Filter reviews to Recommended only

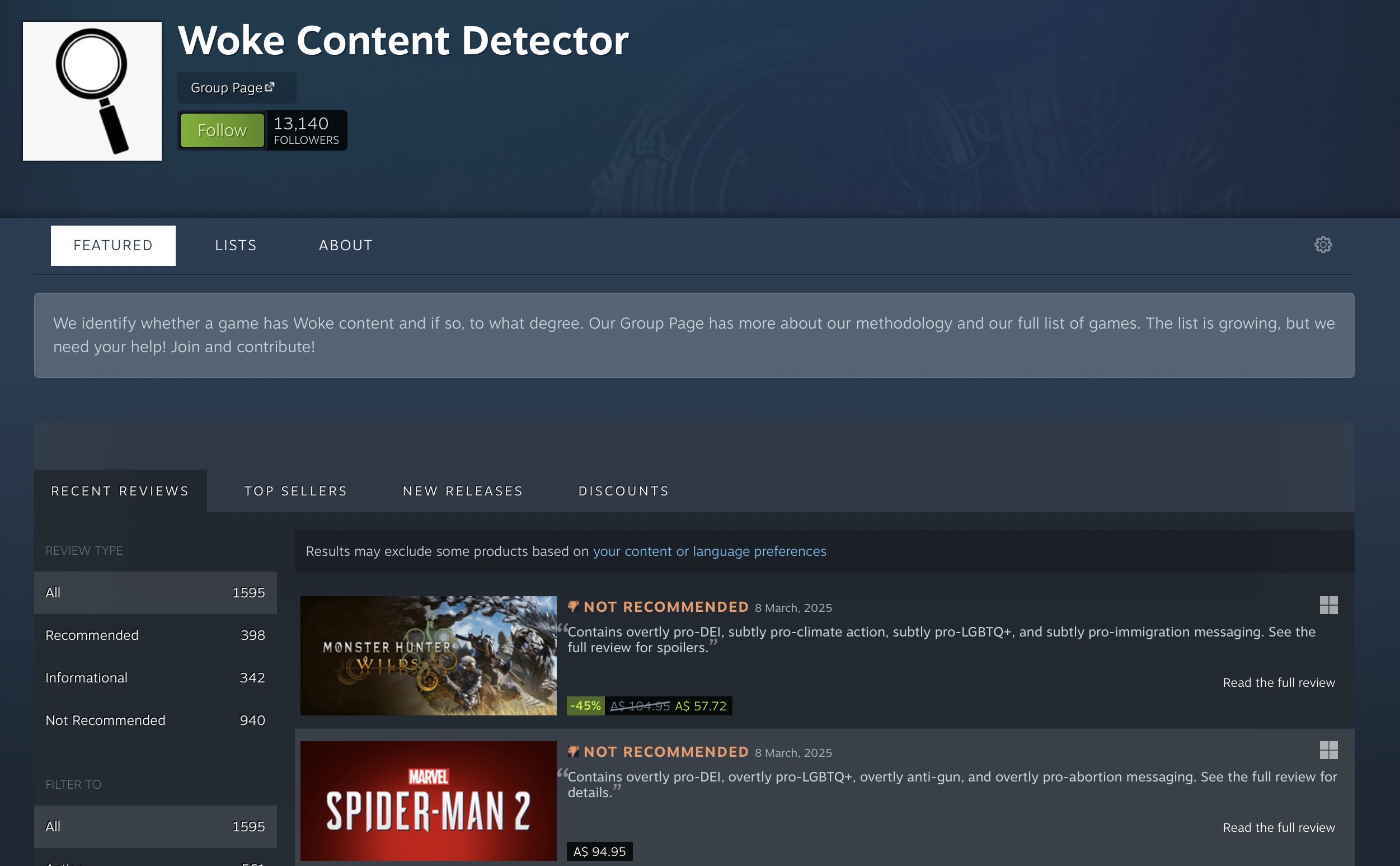155,635
